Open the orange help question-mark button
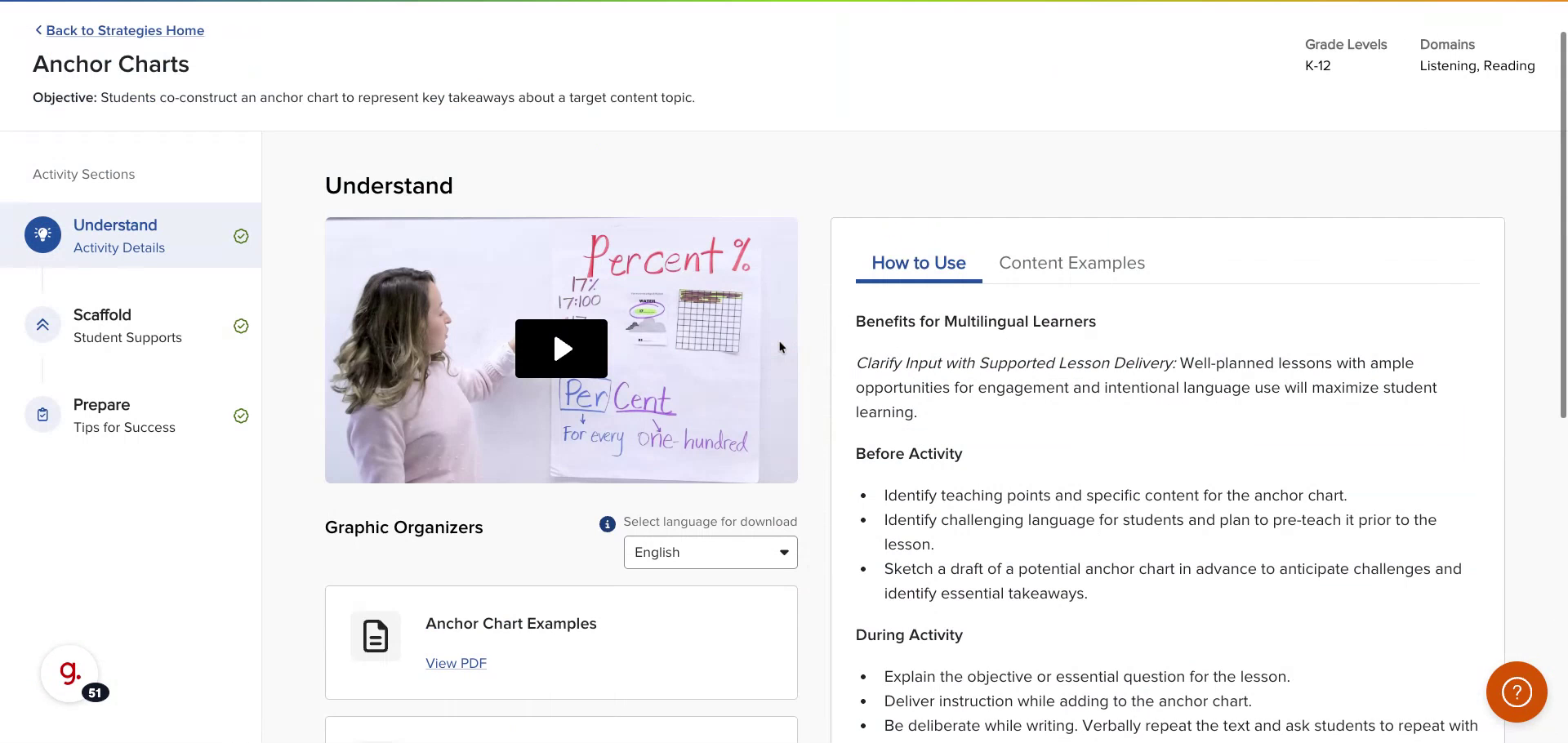 (x=1516, y=692)
